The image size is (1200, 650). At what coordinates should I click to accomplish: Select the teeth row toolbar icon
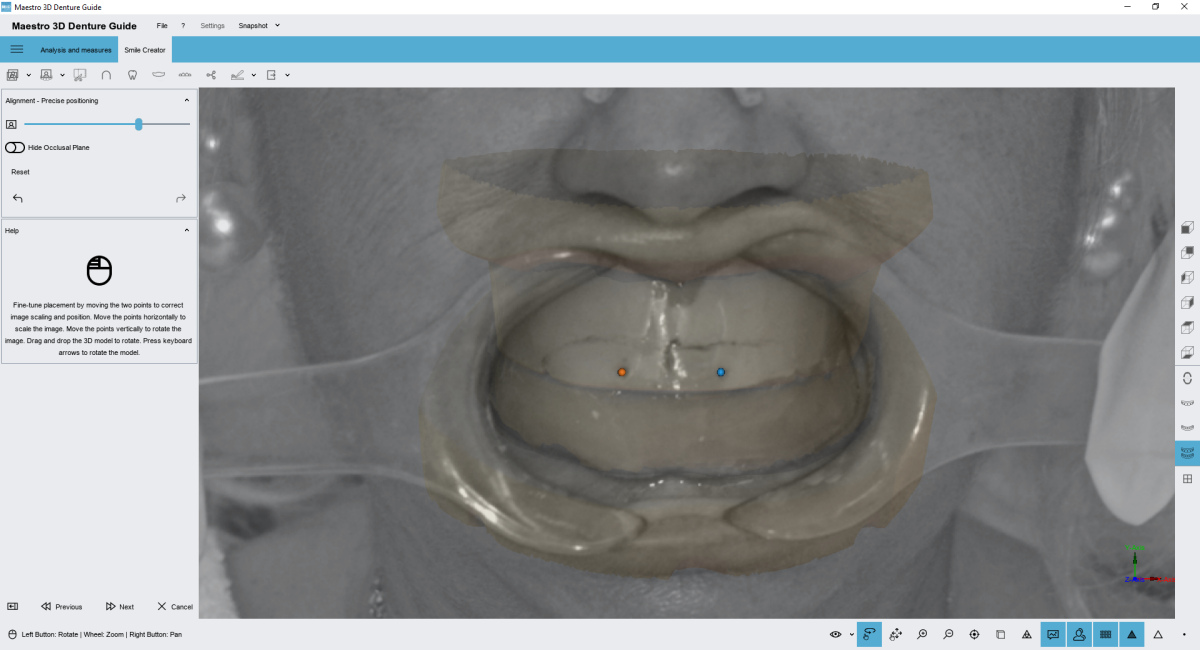tap(185, 75)
